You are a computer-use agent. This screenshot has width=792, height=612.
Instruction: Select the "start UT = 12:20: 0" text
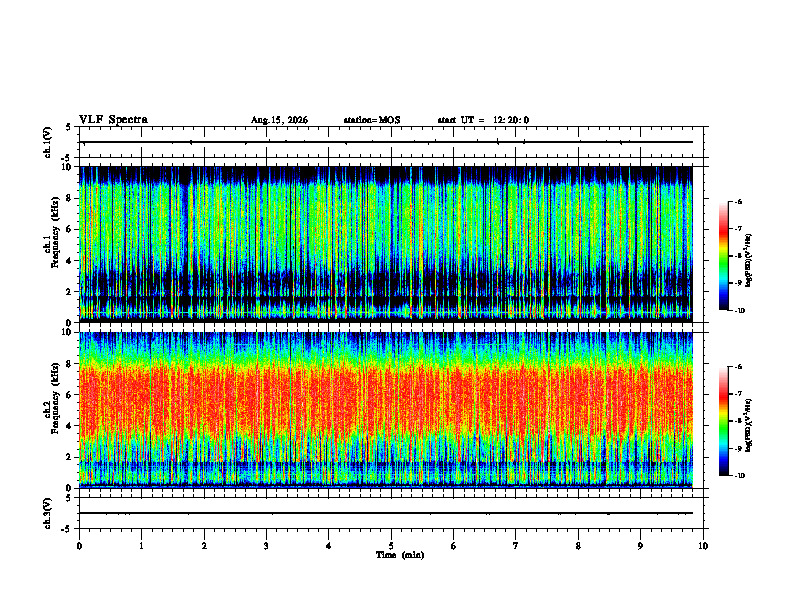point(483,120)
